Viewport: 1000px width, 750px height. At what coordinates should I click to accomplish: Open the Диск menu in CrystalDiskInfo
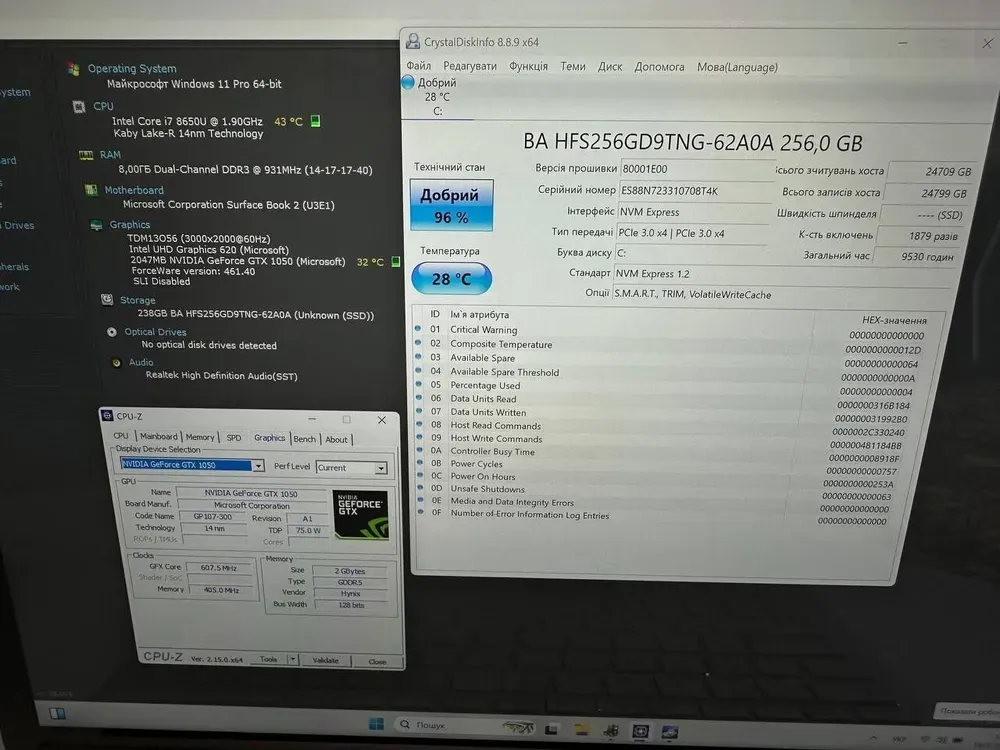pyautogui.click(x=610, y=67)
